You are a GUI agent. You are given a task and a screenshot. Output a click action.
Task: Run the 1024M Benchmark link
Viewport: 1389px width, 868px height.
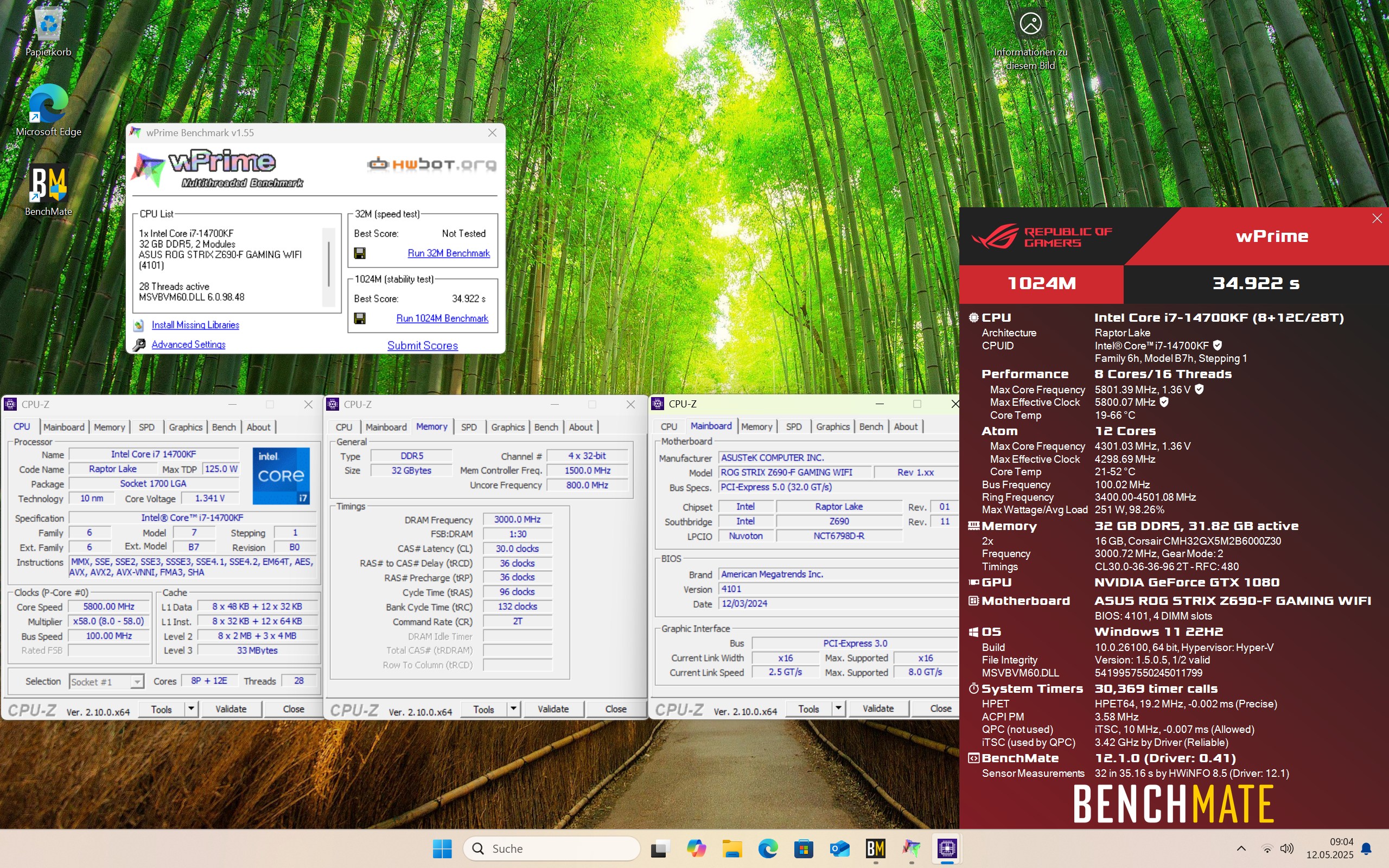pyautogui.click(x=442, y=318)
